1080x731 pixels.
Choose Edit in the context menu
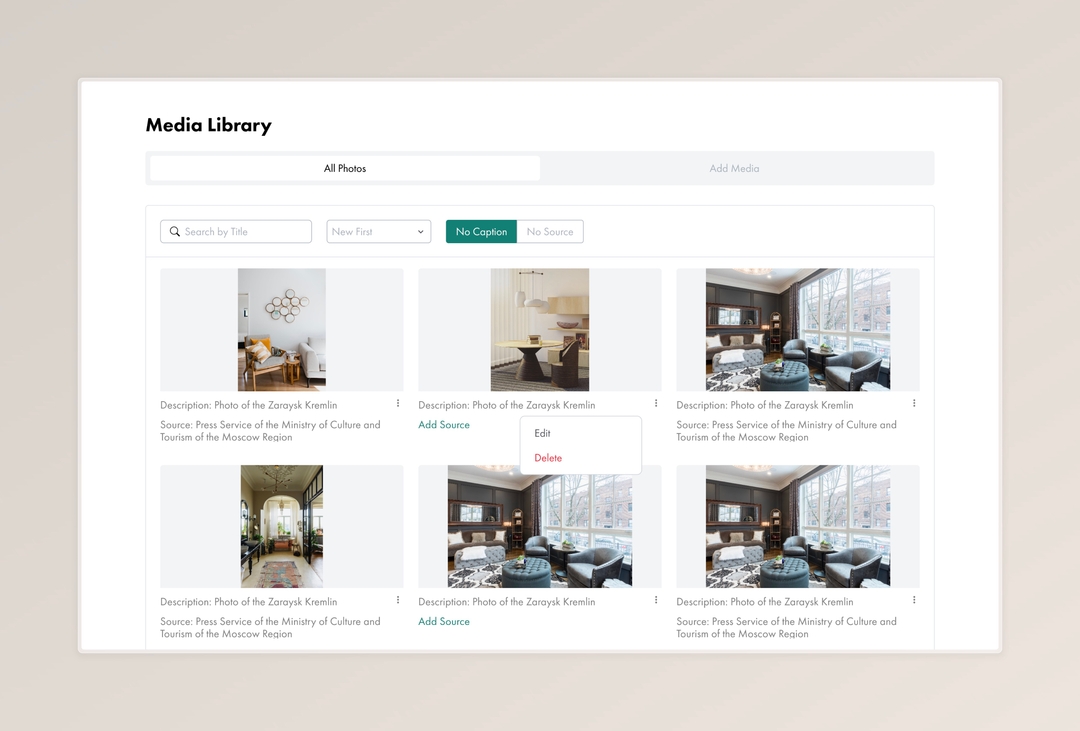pyautogui.click(x=542, y=433)
